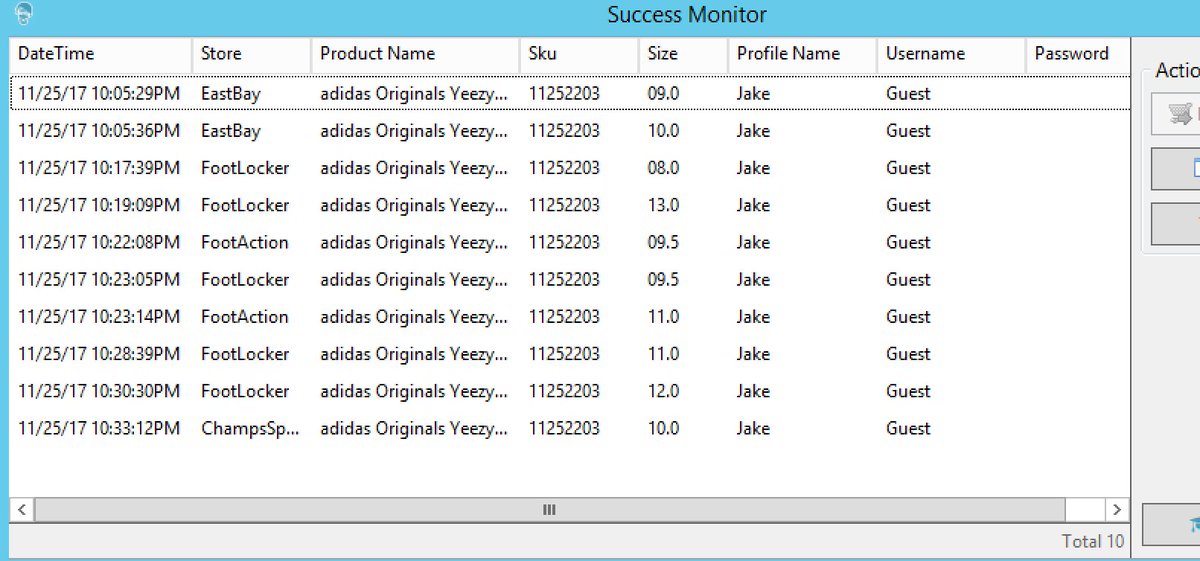Viewport: 1200px width, 561px height.
Task: Click the horizontal scrollbar right arrow
Action: [1117, 510]
